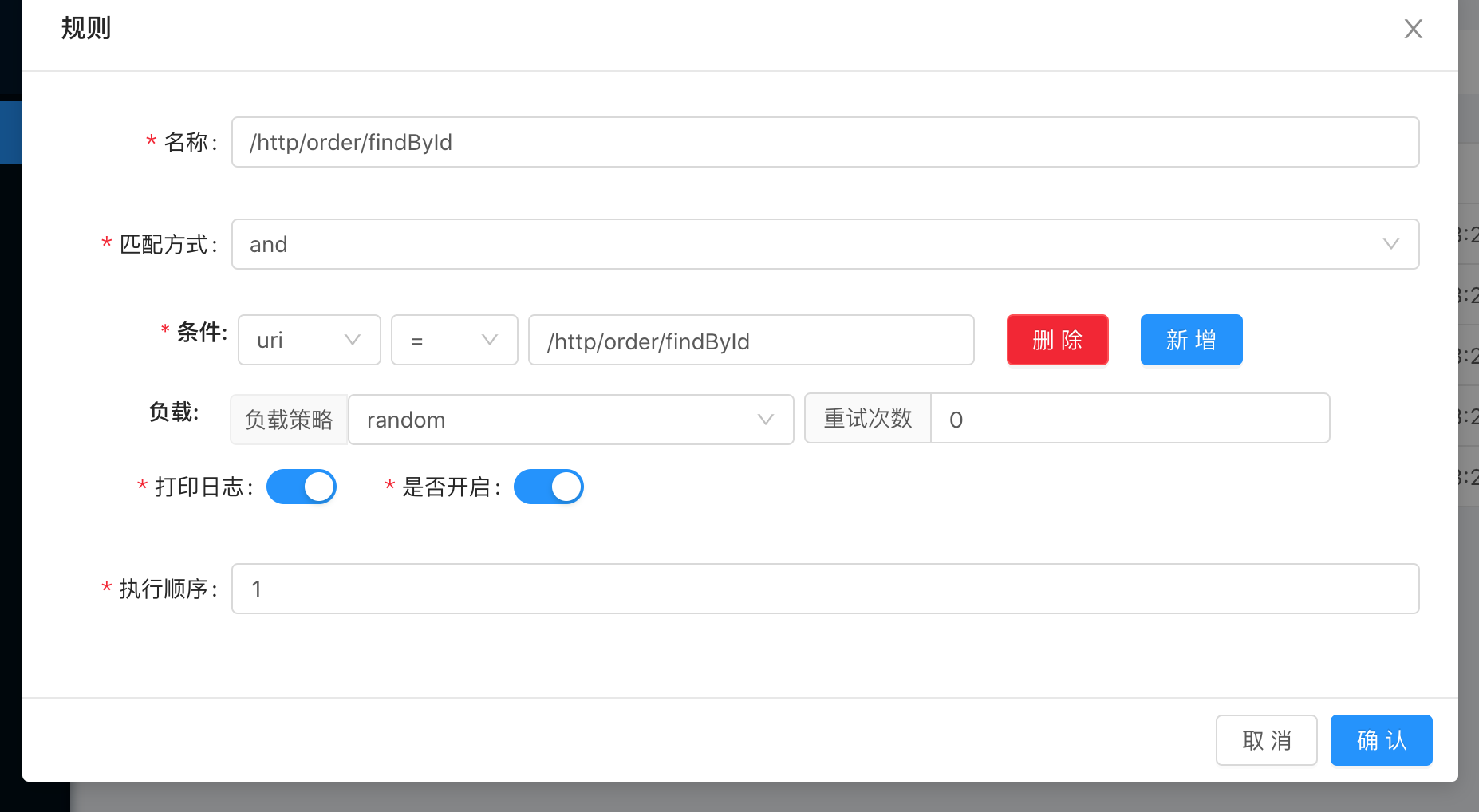Screen dimensions: 1479x812
Task: Click the red 删除 button
Action: click(1057, 340)
